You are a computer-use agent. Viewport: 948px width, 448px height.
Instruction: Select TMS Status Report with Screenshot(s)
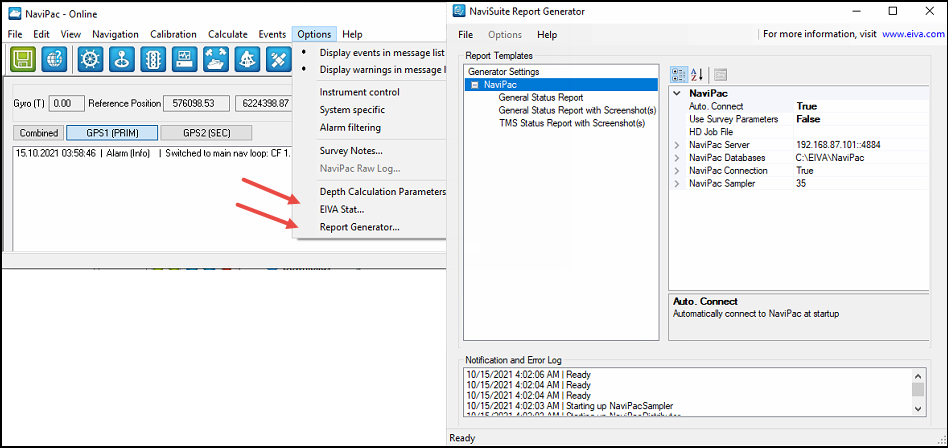572,123
